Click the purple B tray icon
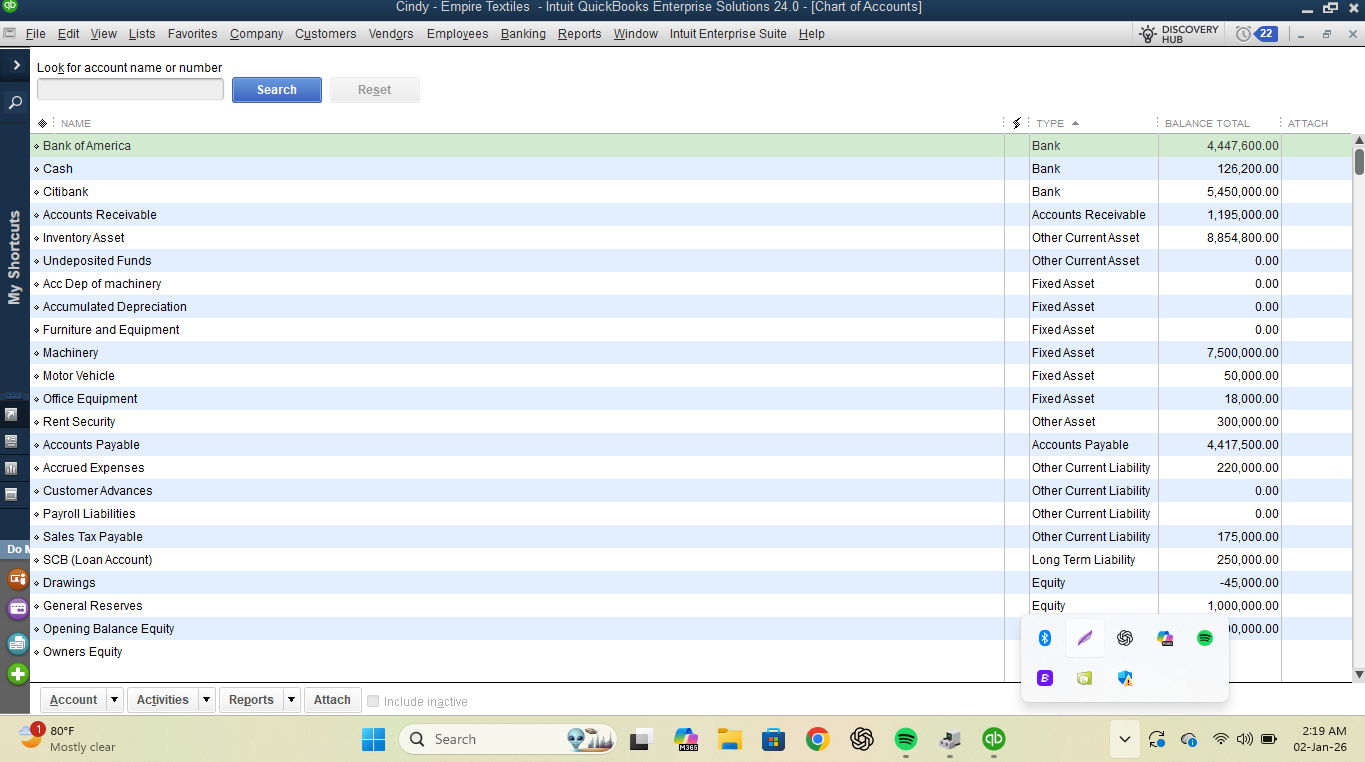This screenshot has width=1365, height=762. click(x=1045, y=678)
